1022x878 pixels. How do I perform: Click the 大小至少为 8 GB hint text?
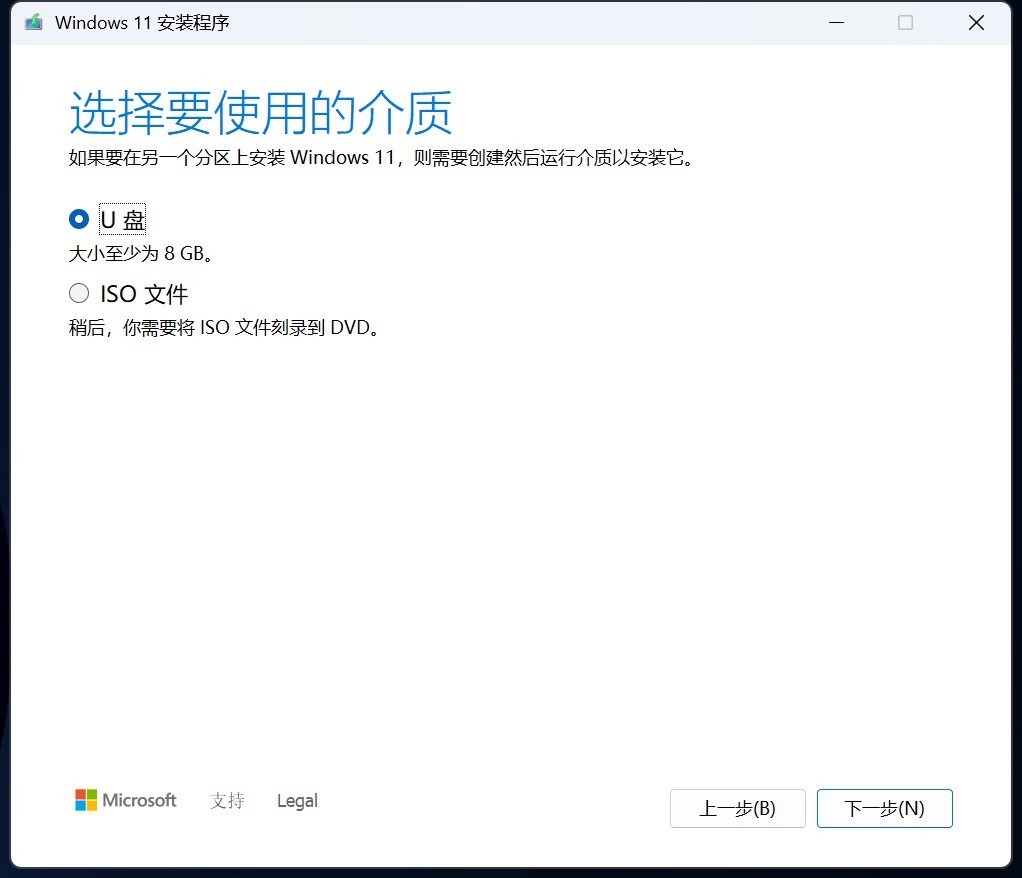click(141, 253)
